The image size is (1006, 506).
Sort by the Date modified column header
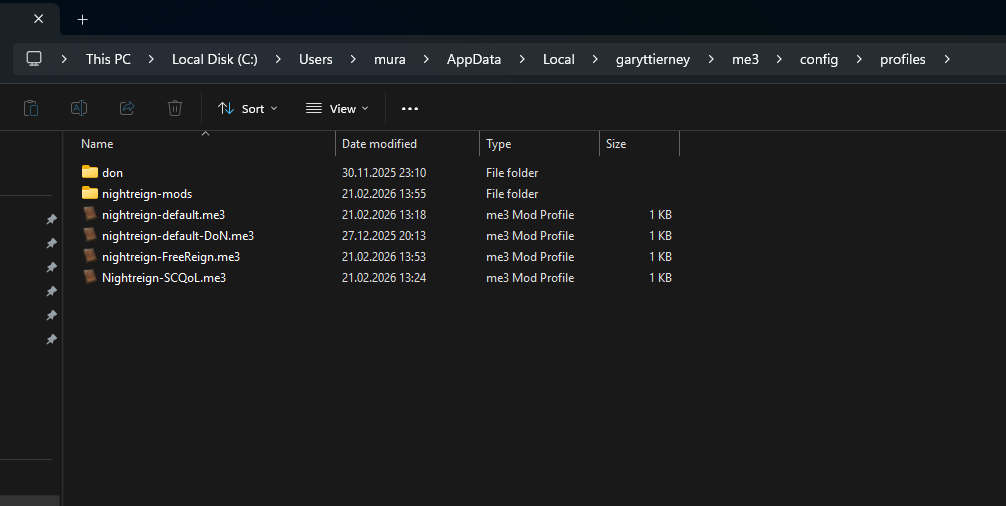click(379, 144)
